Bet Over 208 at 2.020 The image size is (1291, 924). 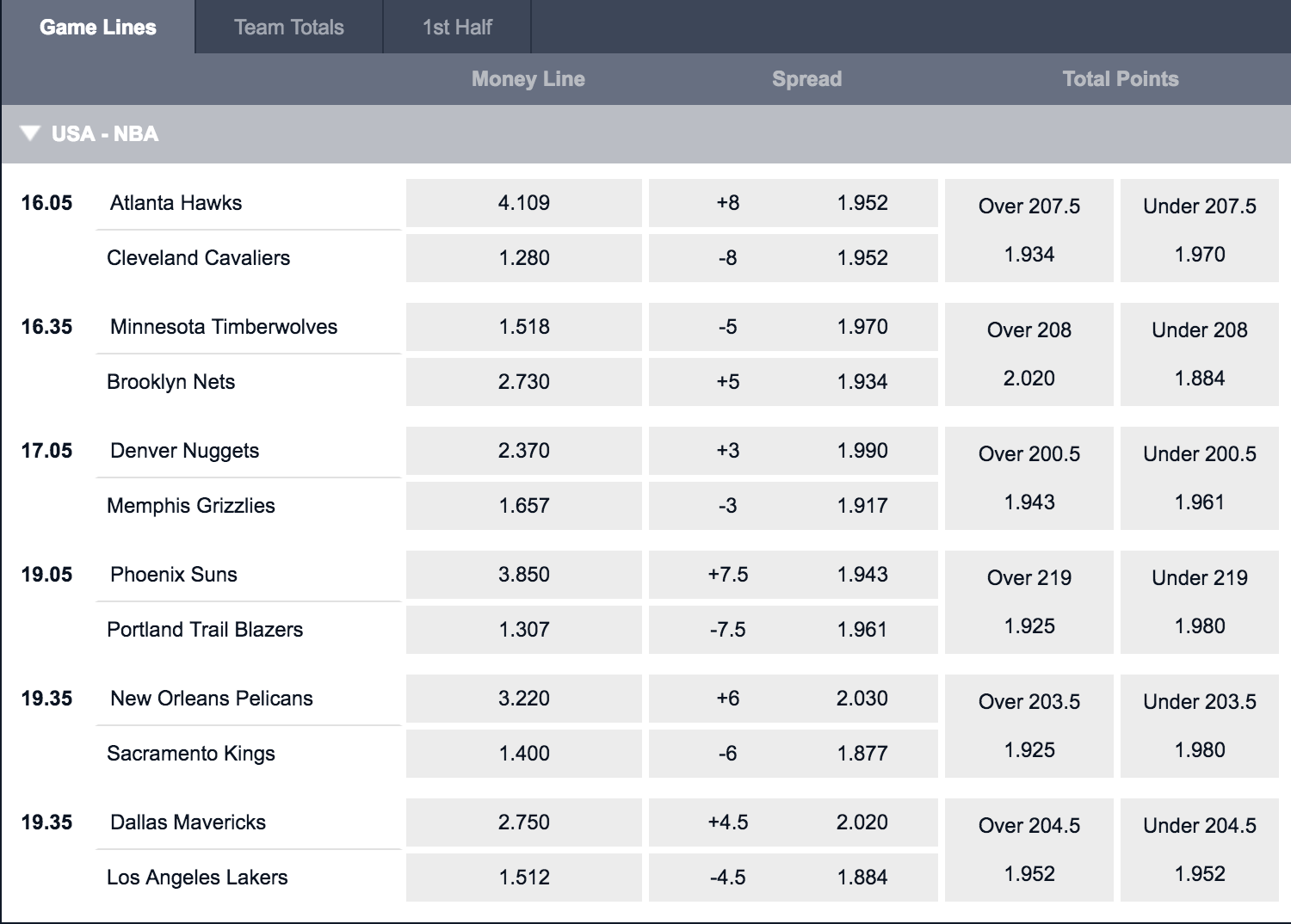pyautogui.click(x=1029, y=354)
